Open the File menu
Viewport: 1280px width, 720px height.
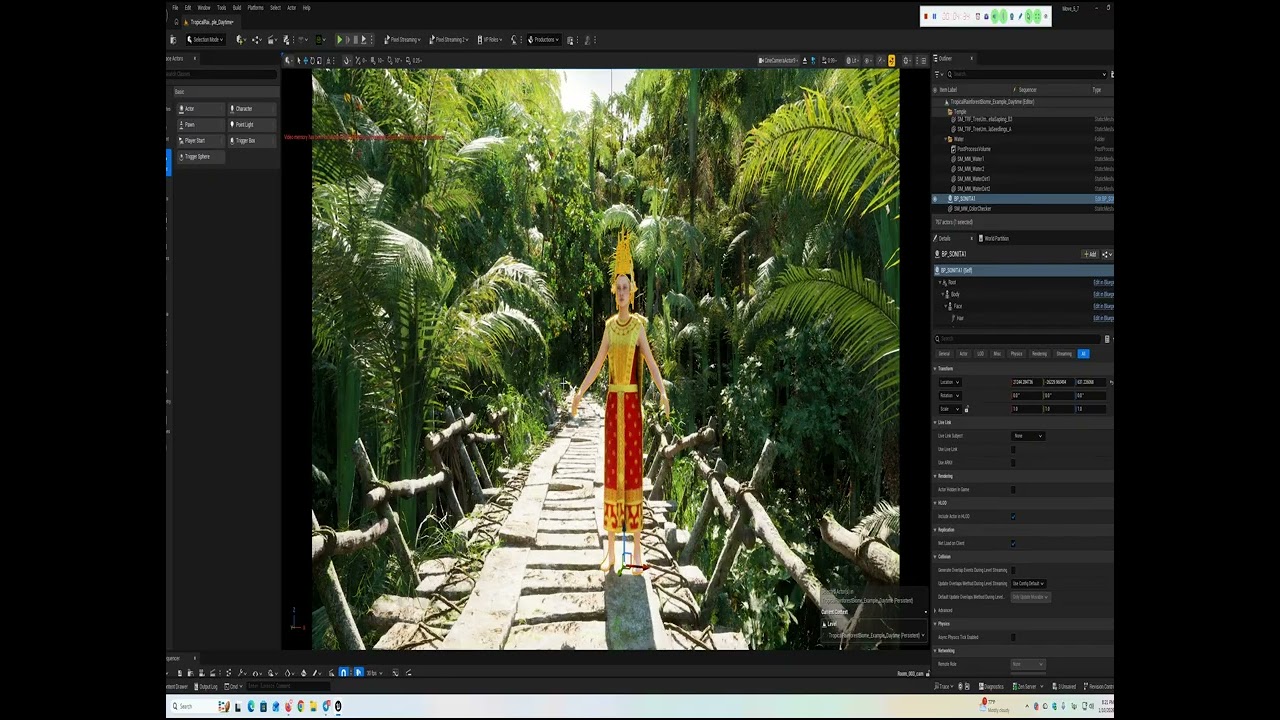[175, 8]
